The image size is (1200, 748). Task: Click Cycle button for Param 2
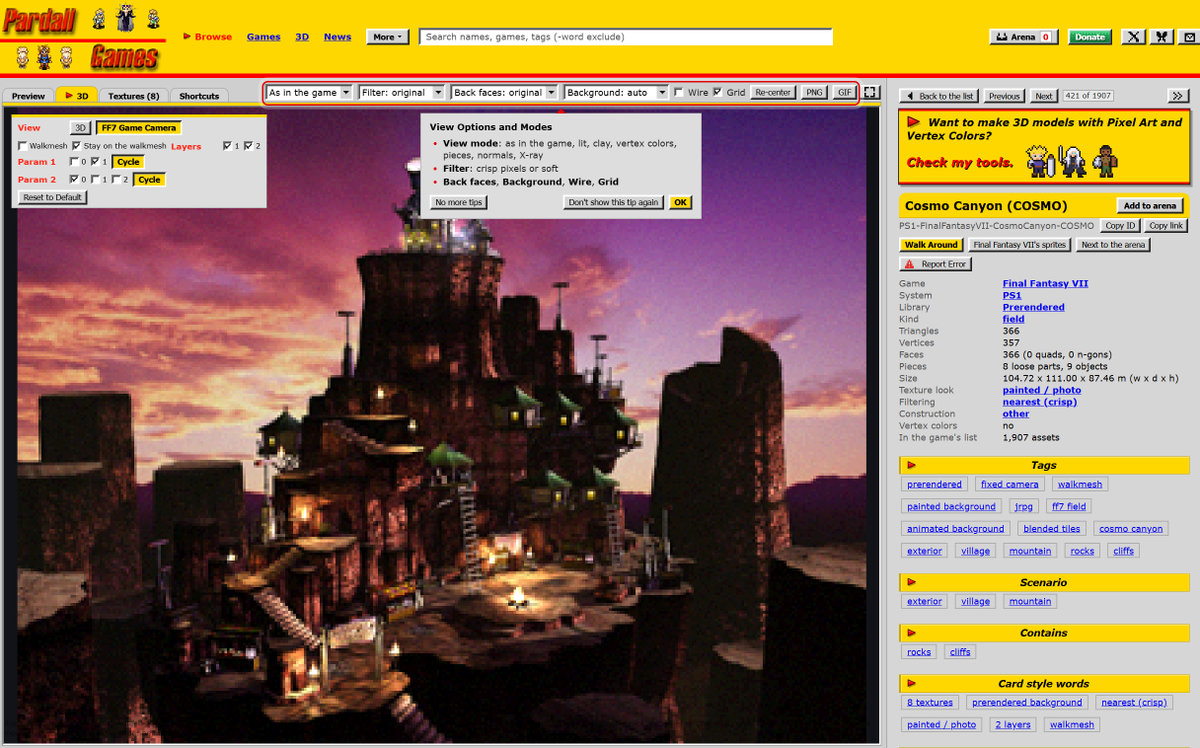coord(149,179)
